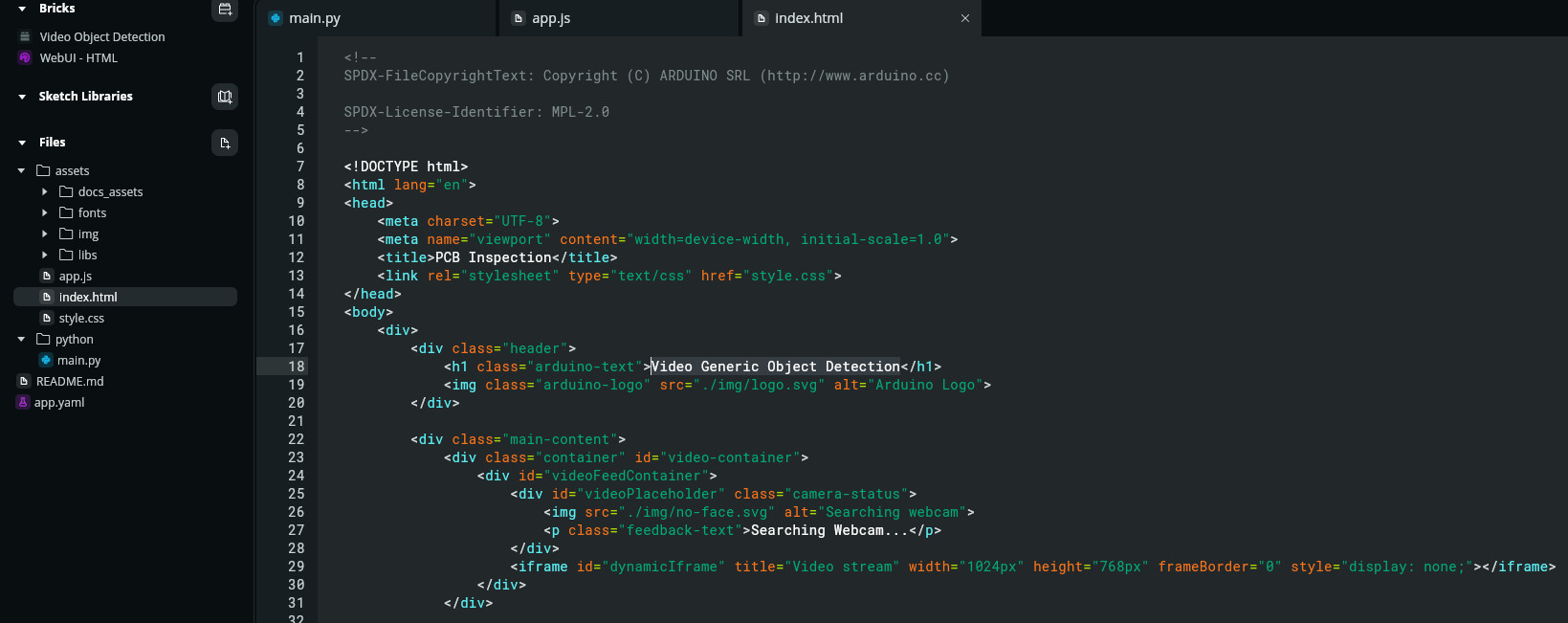Click the Video Generic Object Detection text
The image size is (1568, 623).
(x=776, y=367)
